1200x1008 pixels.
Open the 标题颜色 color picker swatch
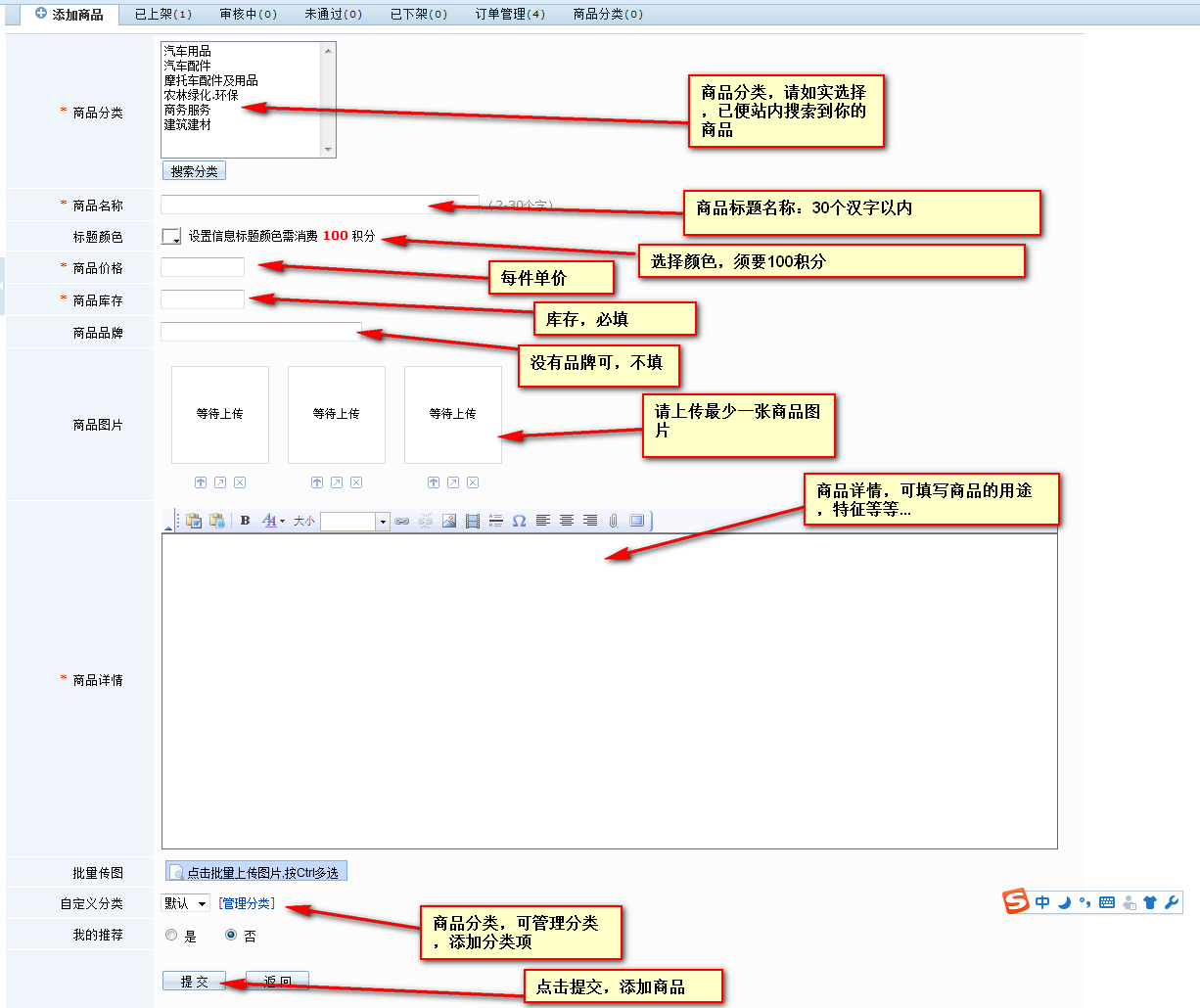click(x=171, y=236)
